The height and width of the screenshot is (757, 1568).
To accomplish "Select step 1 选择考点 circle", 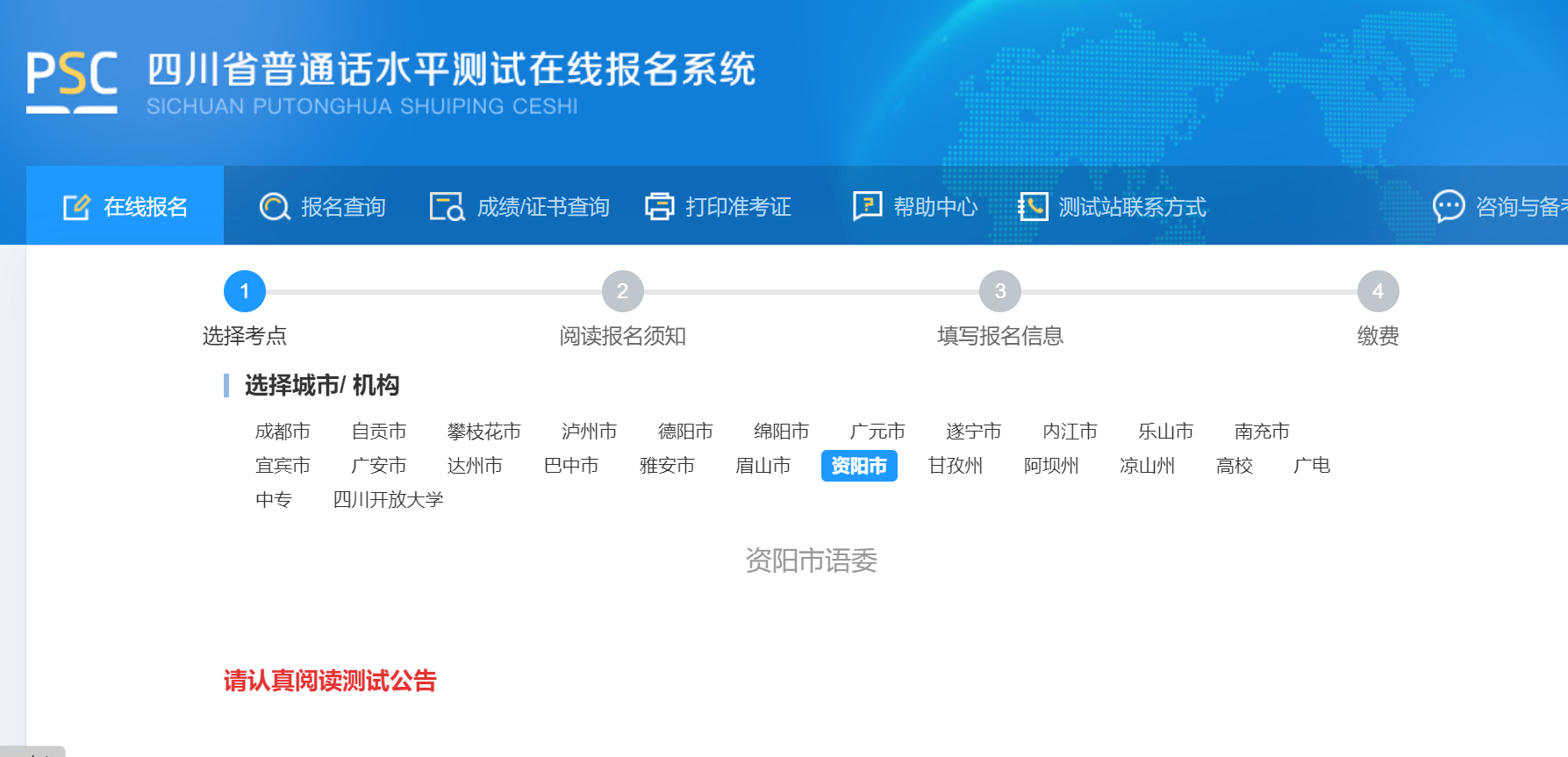I will click(x=245, y=291).
